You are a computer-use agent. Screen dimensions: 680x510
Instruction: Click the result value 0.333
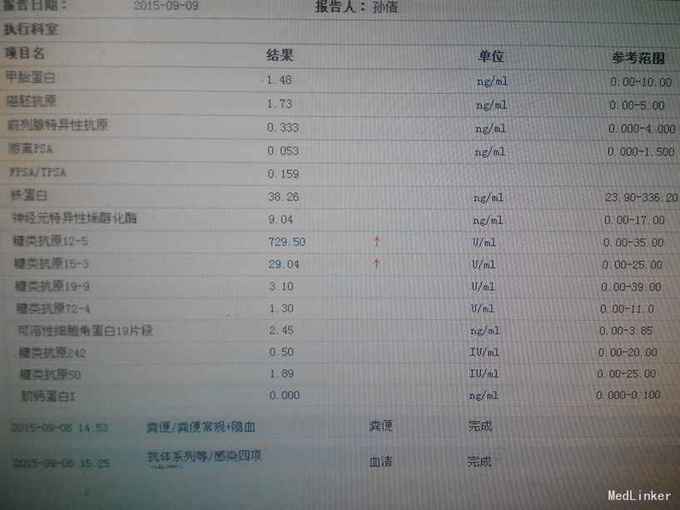tap(283, 127)
